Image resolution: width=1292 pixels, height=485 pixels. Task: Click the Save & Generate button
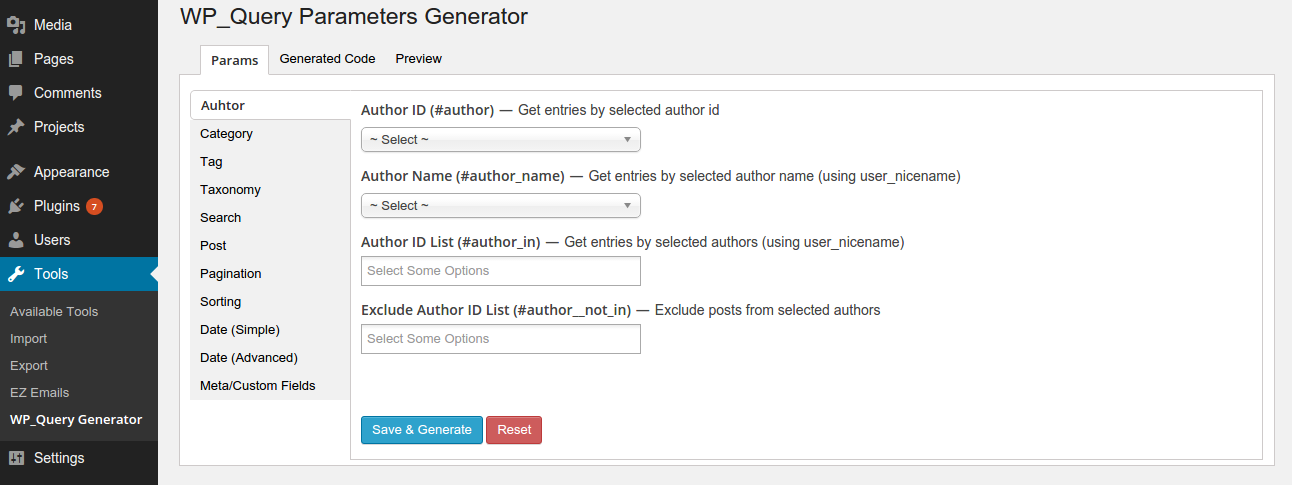coord(422,430)
